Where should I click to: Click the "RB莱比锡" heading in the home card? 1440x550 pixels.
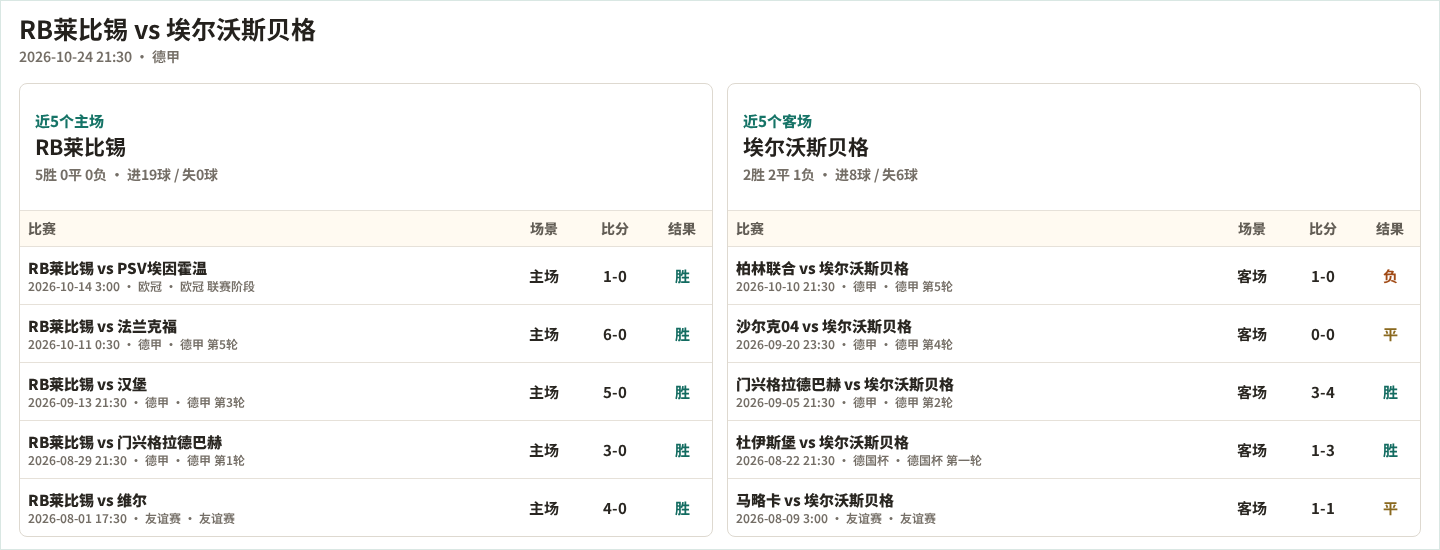tap(80, 147)
